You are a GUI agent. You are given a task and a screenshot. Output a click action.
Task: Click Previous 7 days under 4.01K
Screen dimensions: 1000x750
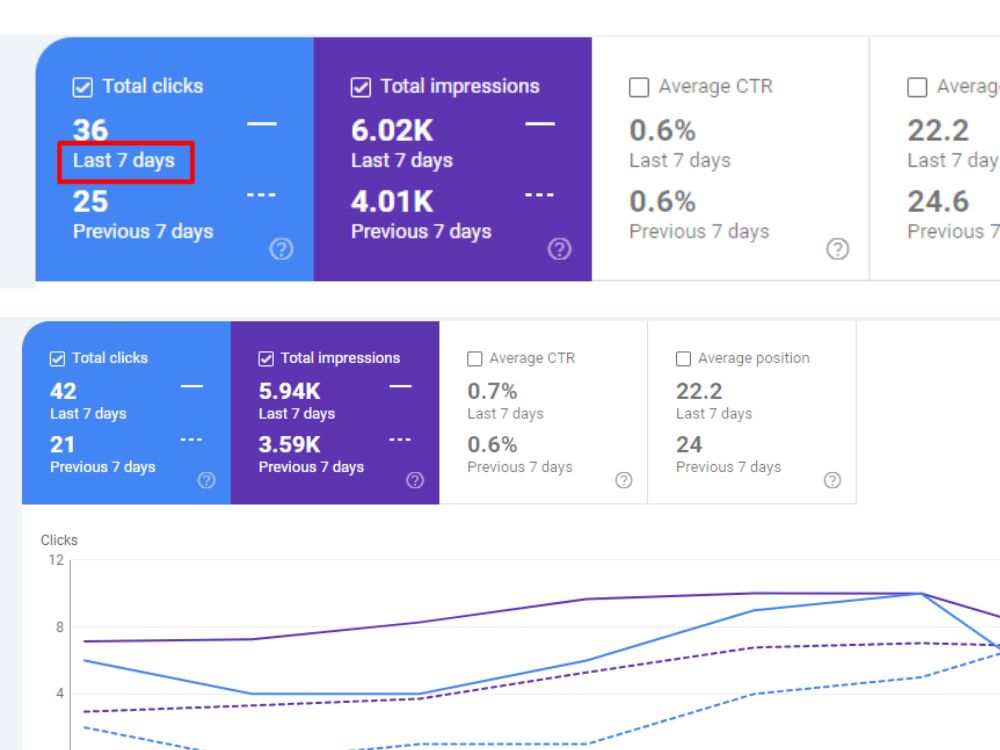click(x=421, y=232)
